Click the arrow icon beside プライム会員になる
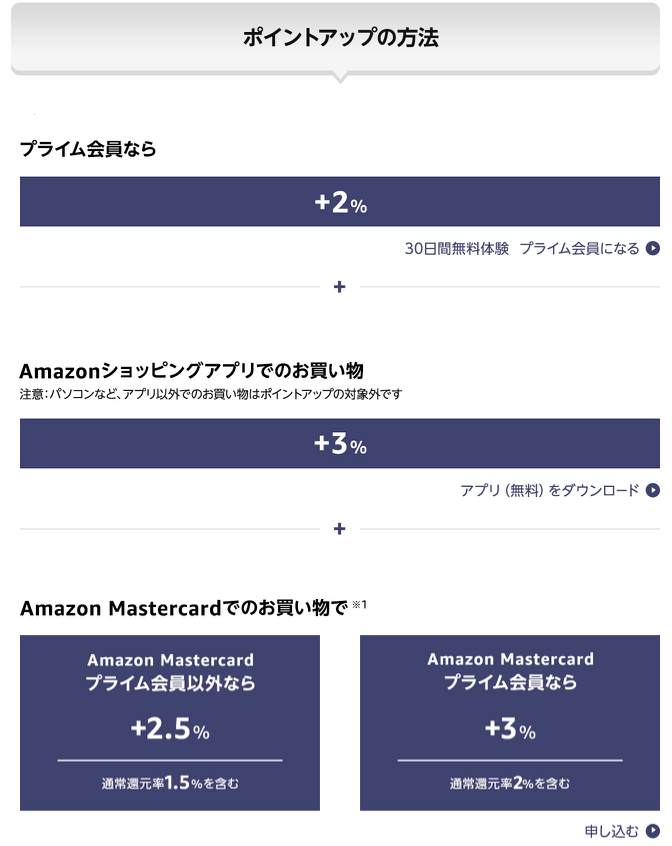 653,248
